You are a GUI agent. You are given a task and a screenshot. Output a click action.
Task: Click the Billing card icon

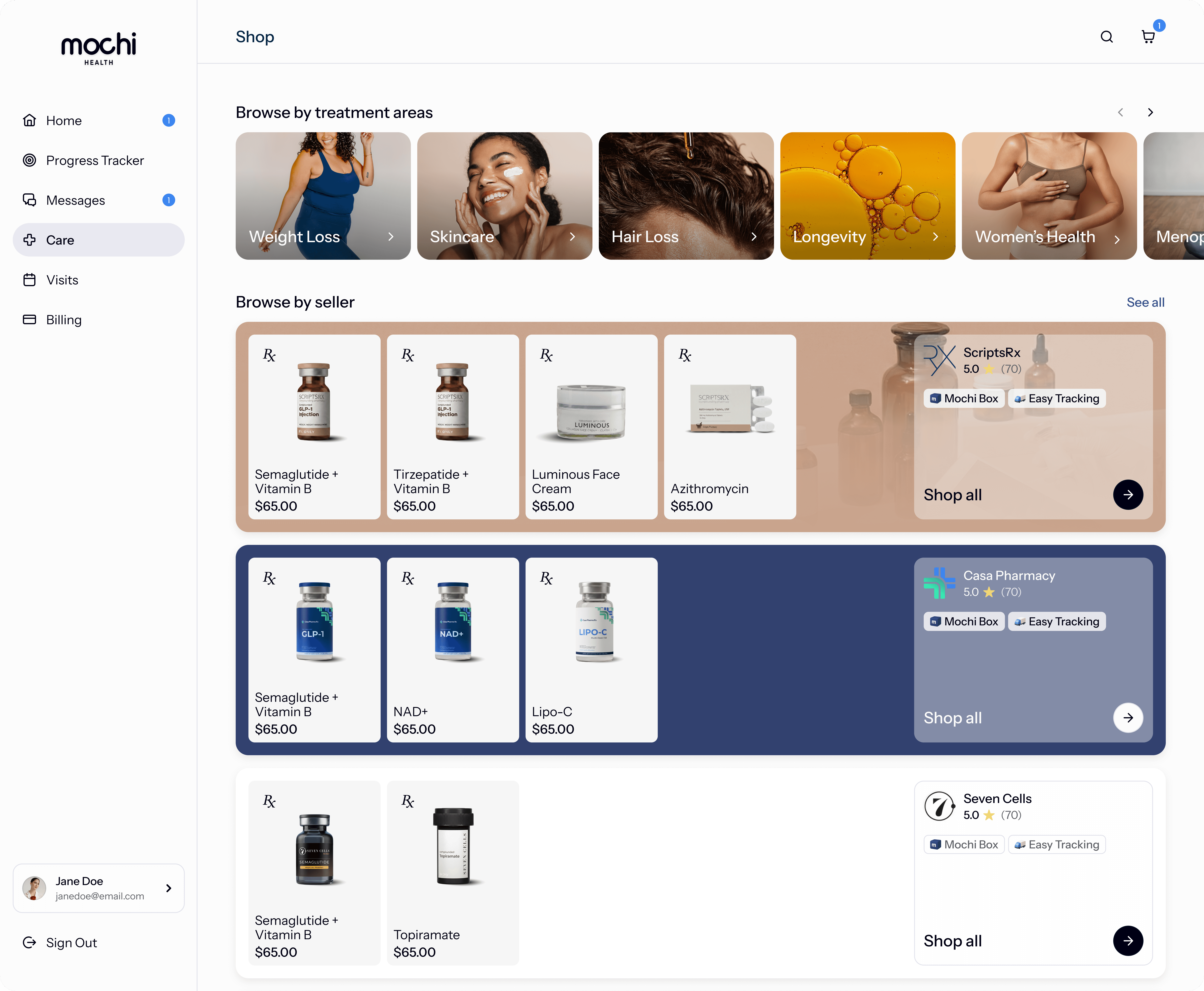coord(30,320)
